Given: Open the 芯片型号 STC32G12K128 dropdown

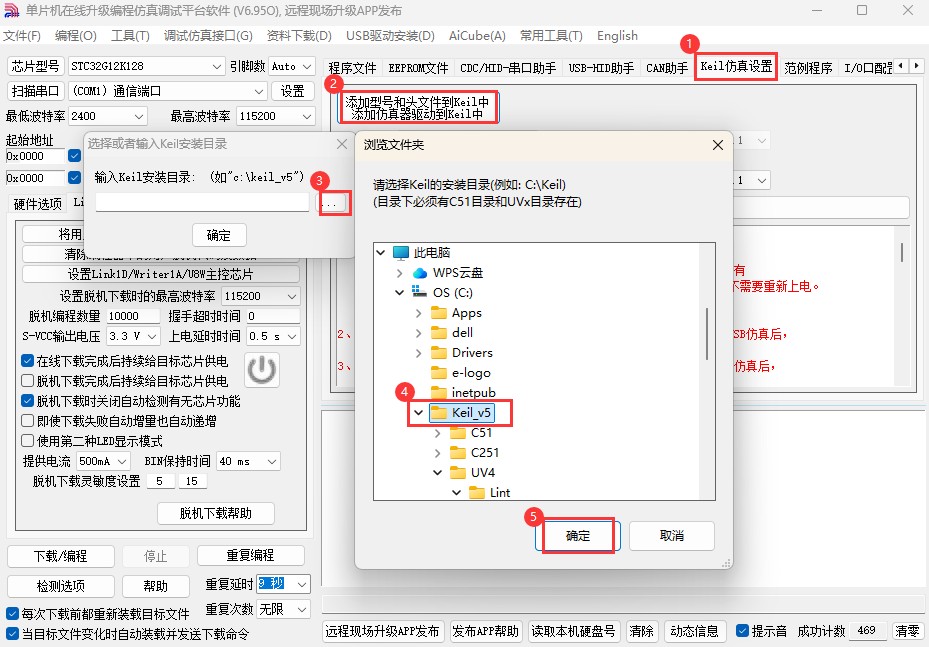Looking at the screenshot, I should pos(147,66).
